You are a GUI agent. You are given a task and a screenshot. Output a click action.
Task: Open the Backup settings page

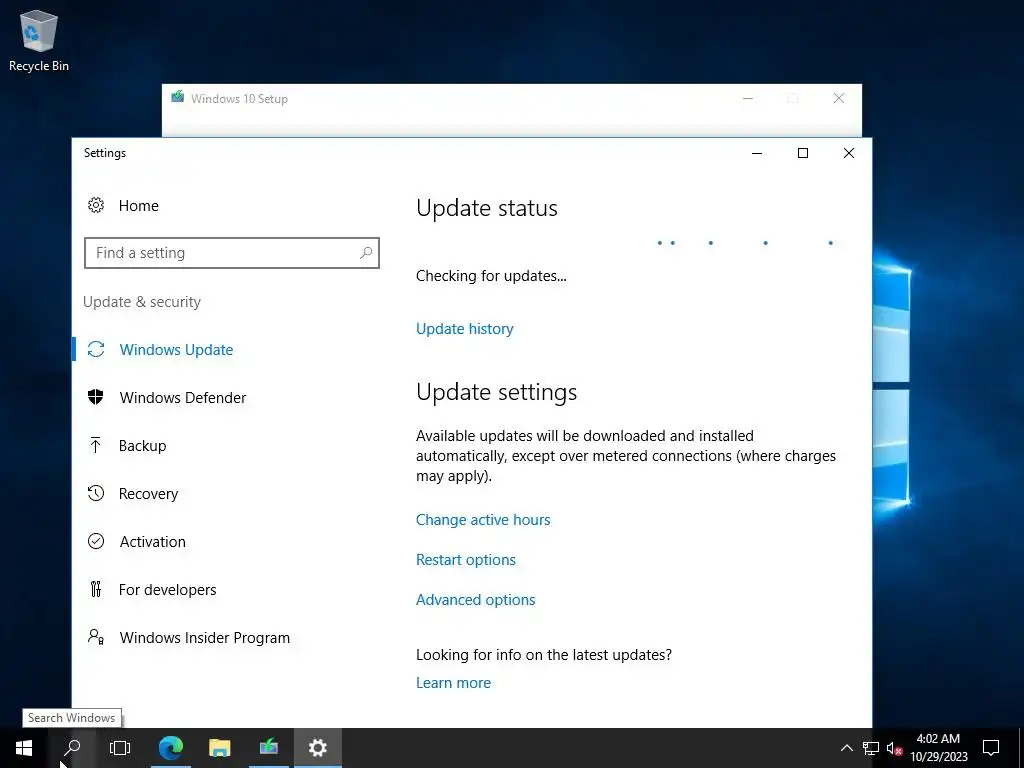pos(142,445)
